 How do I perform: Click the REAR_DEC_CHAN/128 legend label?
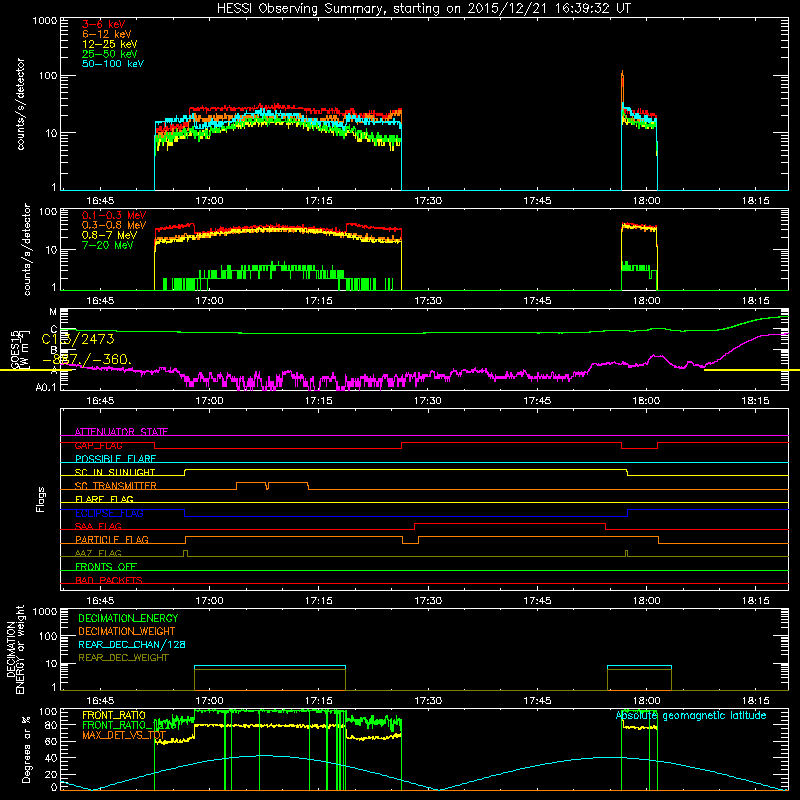coord(132,645)
